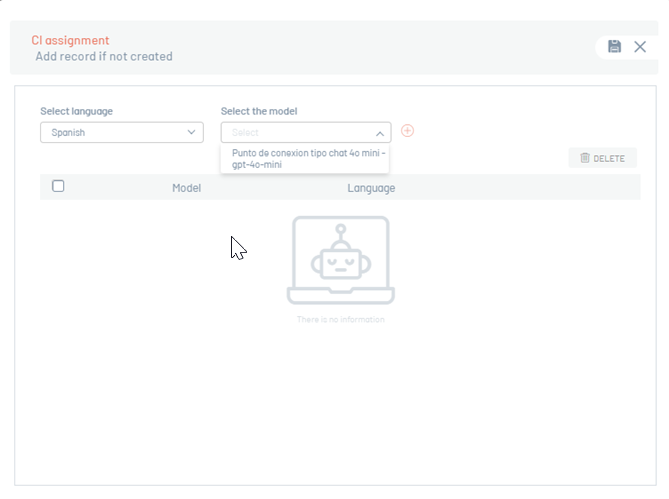Collapse the model dropdown with up chevron
This screenshot has height=499, width=669.
[379, 132]
